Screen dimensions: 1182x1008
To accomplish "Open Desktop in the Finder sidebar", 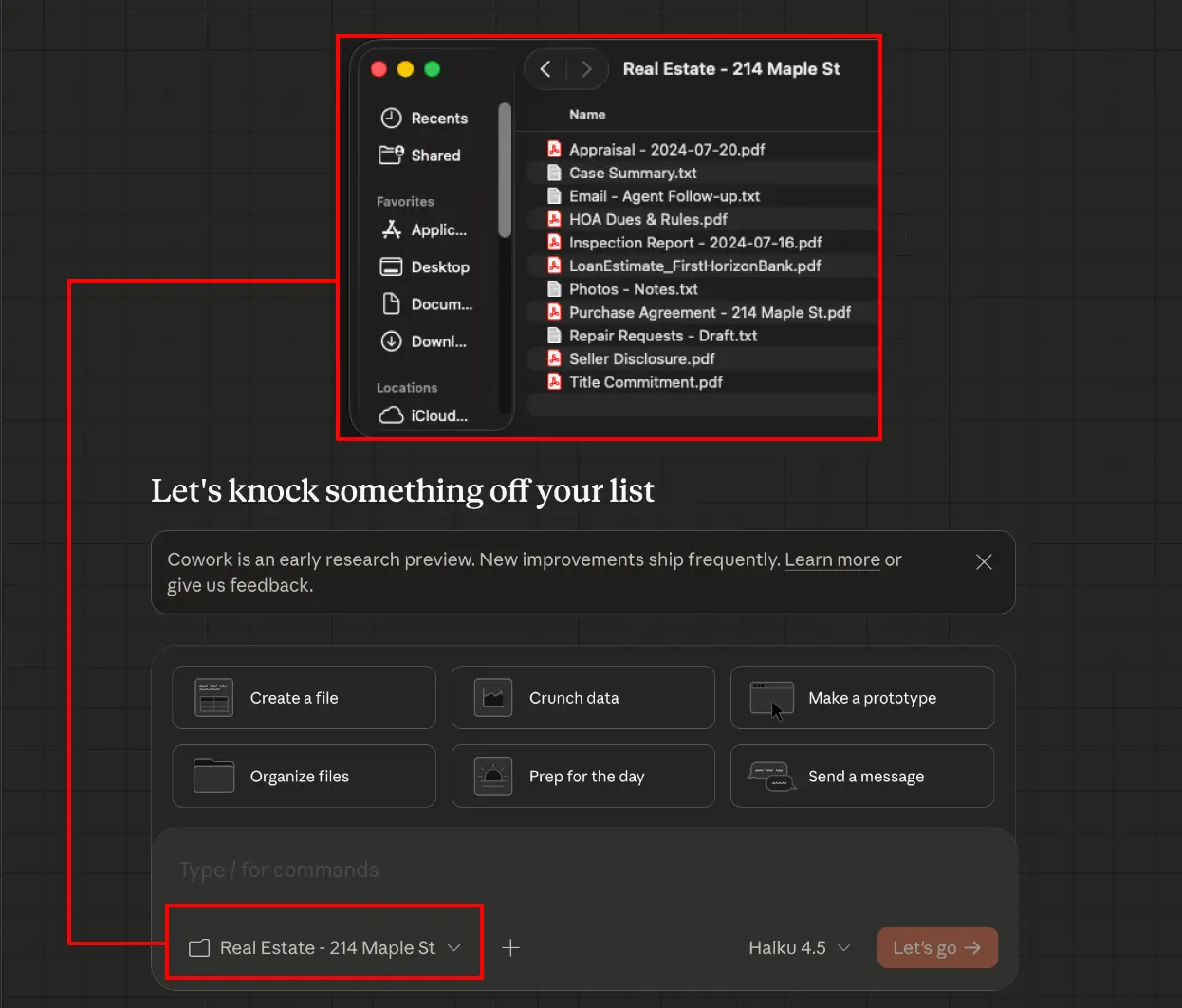I will [x=425, y=267].
